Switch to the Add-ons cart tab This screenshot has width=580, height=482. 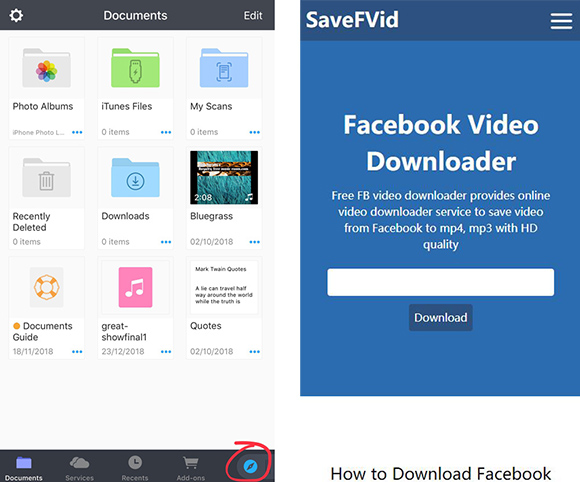pos(190,468)
